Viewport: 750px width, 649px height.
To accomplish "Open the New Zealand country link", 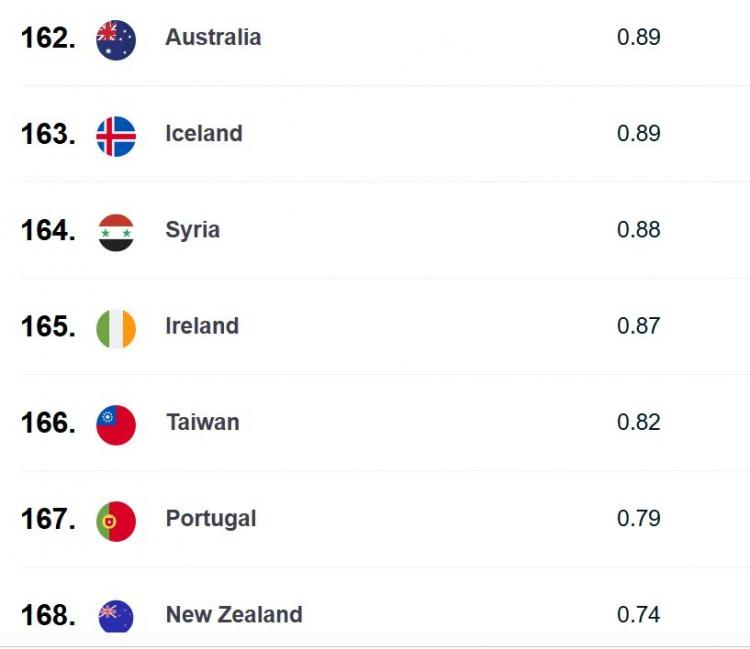I will [x=234, y=615].
